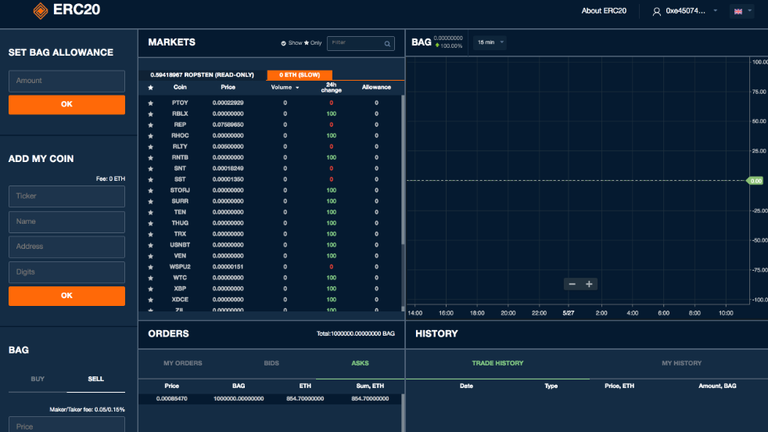768x432 pixels.
Task: Click the Digits input field
Action: pyautogui.click(x=67, y=272)
